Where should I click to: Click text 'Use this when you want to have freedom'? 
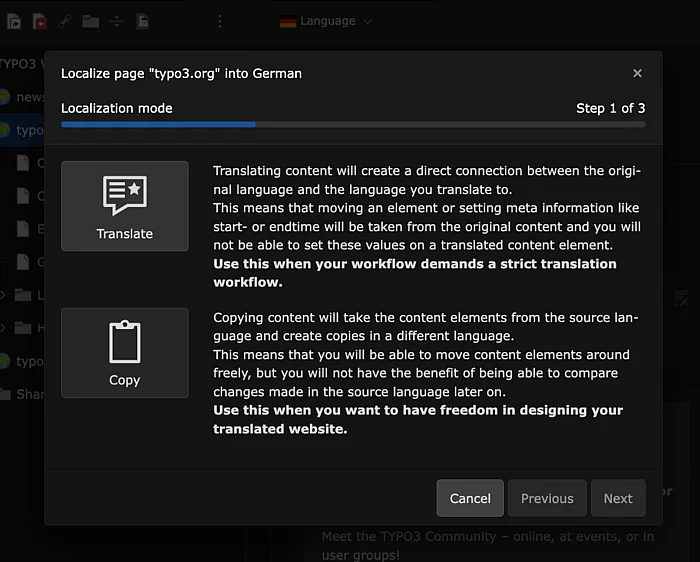355,410
